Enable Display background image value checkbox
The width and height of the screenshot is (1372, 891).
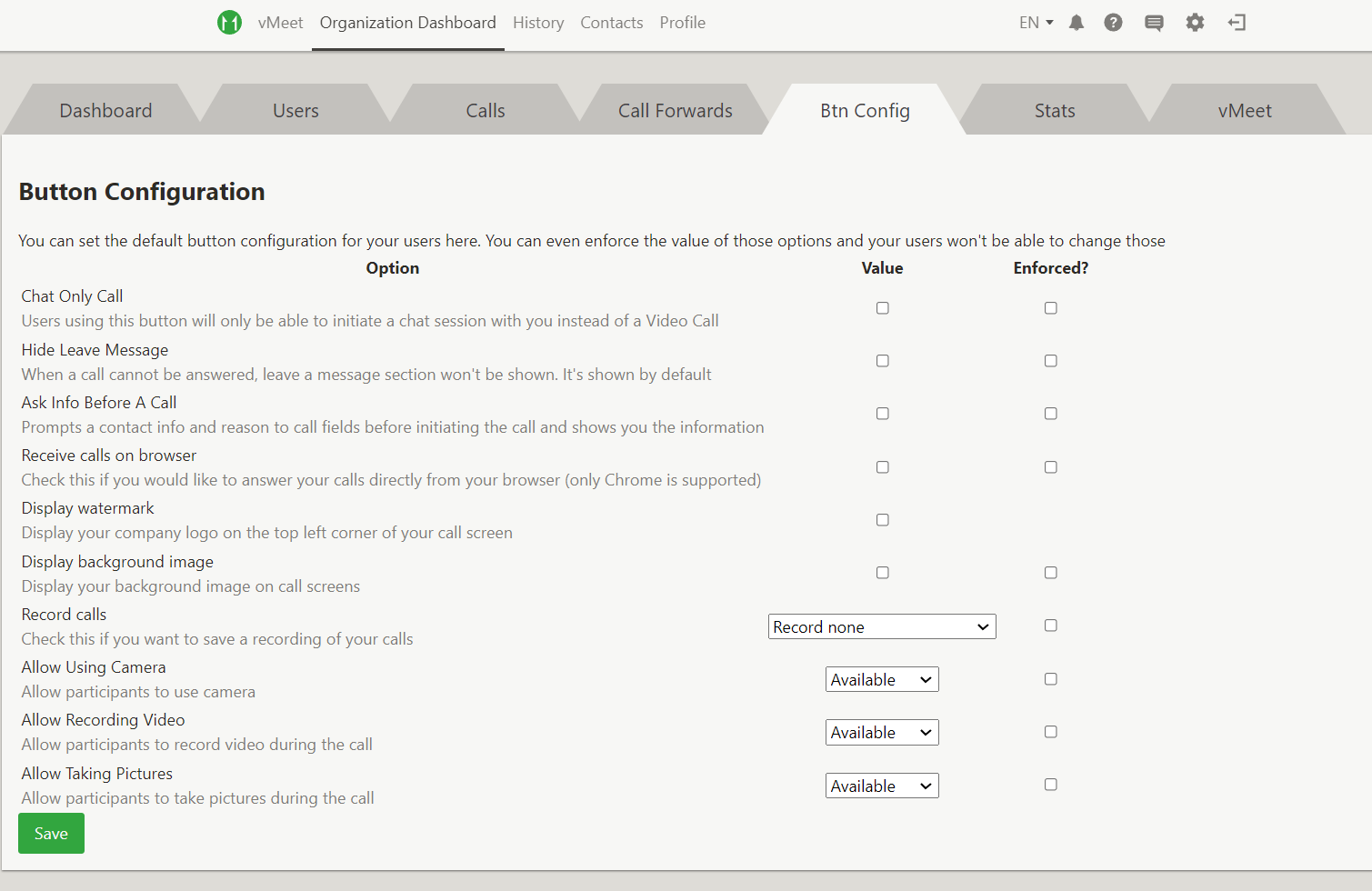[x=882, y=573]
